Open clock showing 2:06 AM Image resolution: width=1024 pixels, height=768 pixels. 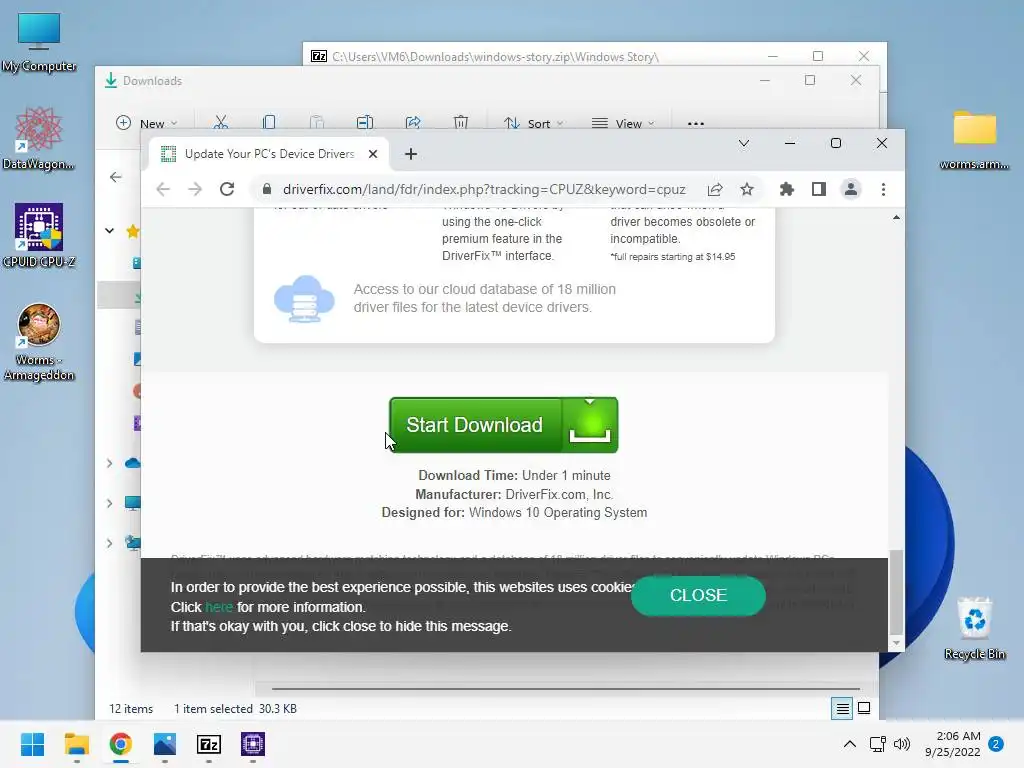coord(953,744)
